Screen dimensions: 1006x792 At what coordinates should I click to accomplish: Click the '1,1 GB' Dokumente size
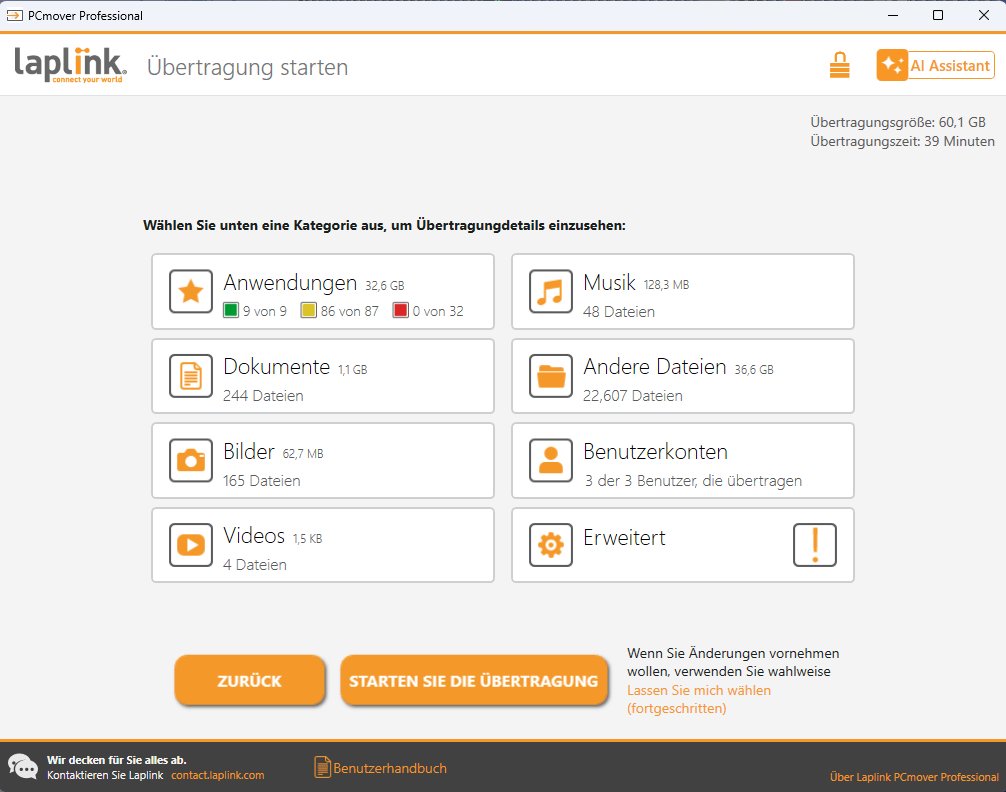pyautogui.click(x=353, y=370)
